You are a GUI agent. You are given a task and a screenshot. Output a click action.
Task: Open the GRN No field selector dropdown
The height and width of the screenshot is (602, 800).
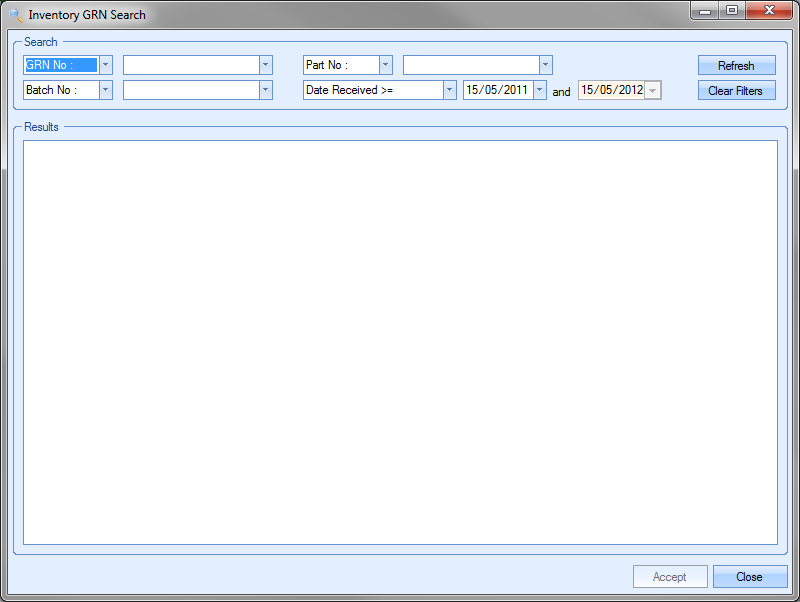coord(105,65)
